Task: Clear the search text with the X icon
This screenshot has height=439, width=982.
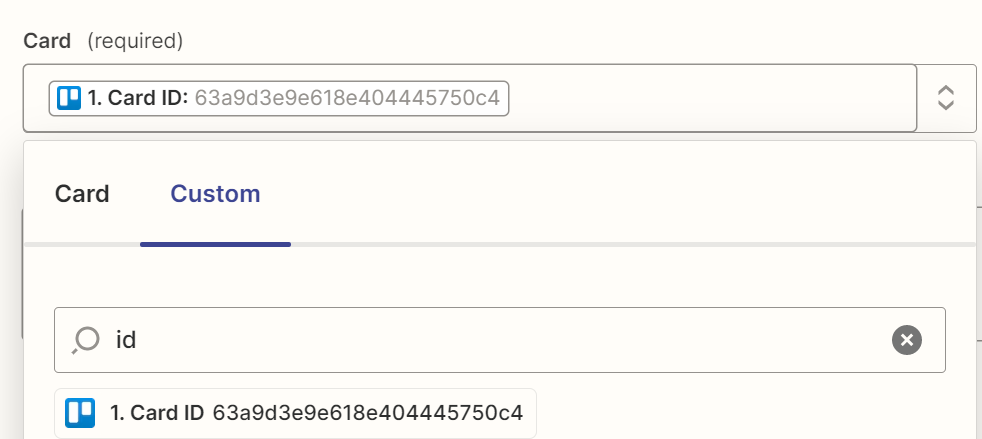Action: click(907, 340)
